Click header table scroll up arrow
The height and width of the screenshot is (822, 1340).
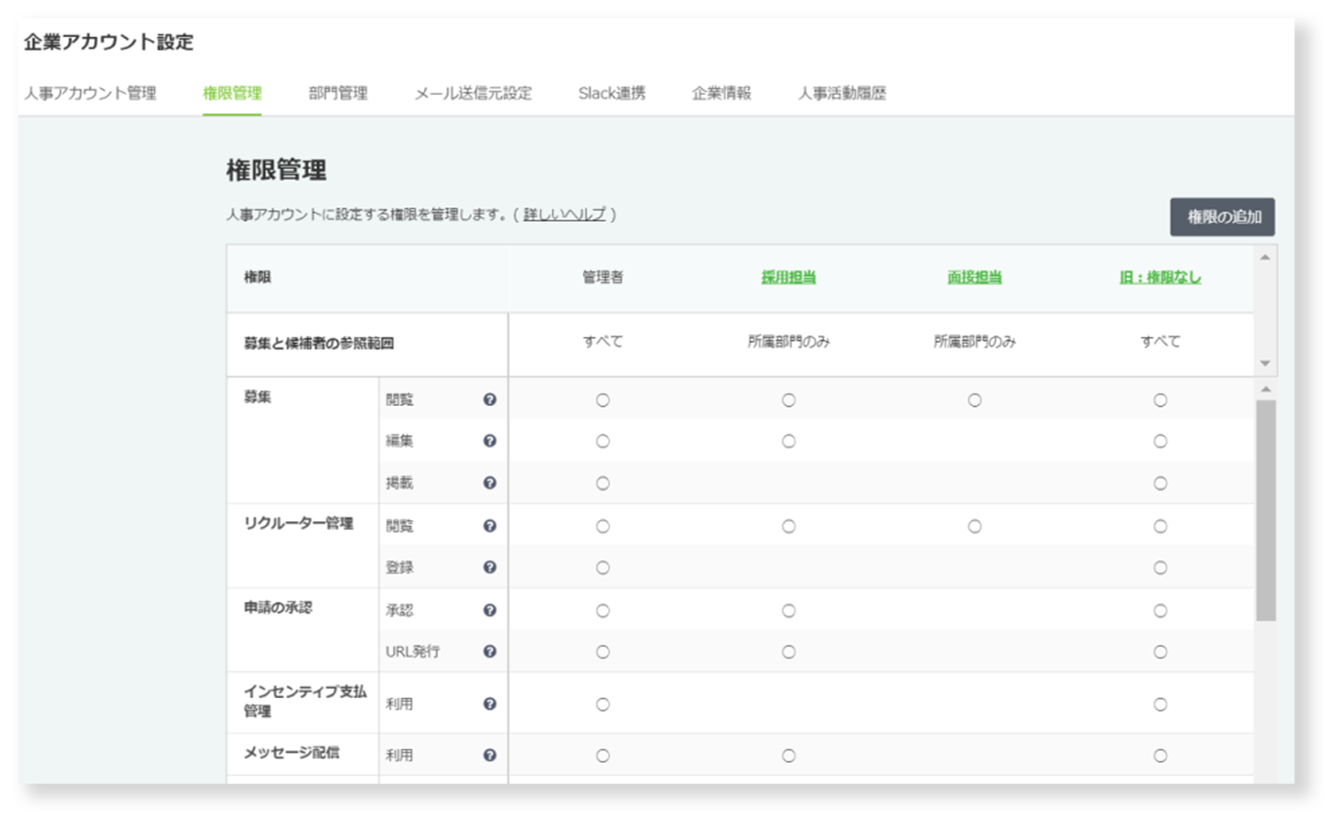pos(1265,258)
